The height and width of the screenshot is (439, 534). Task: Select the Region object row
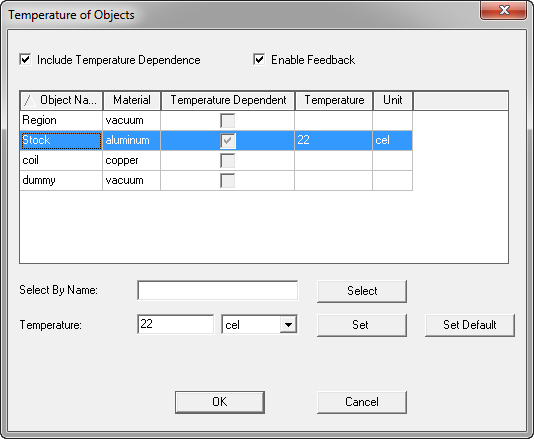(x=216, y=121)
